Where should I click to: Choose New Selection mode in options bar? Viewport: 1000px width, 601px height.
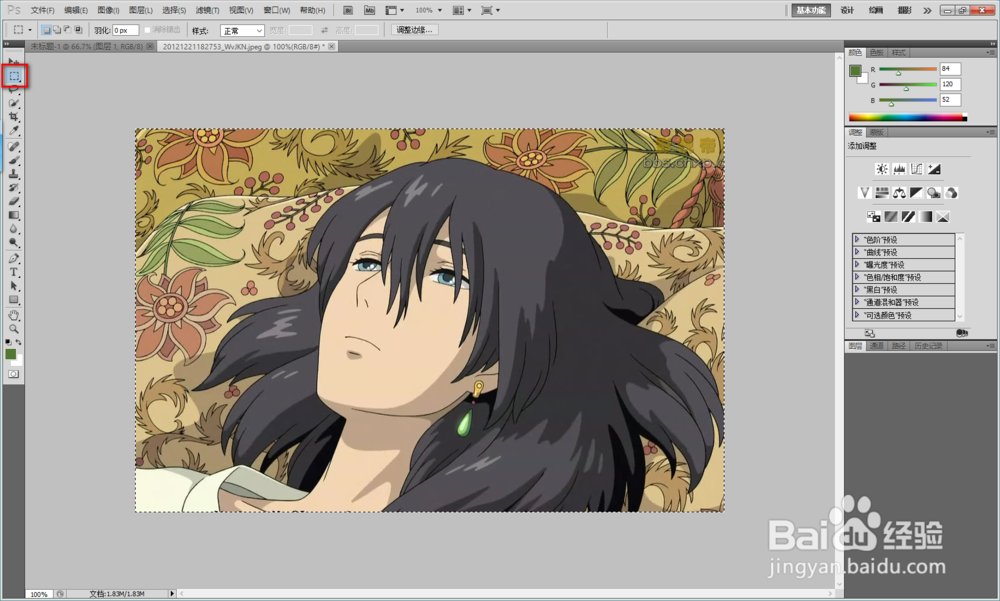(x=47, y=30)
